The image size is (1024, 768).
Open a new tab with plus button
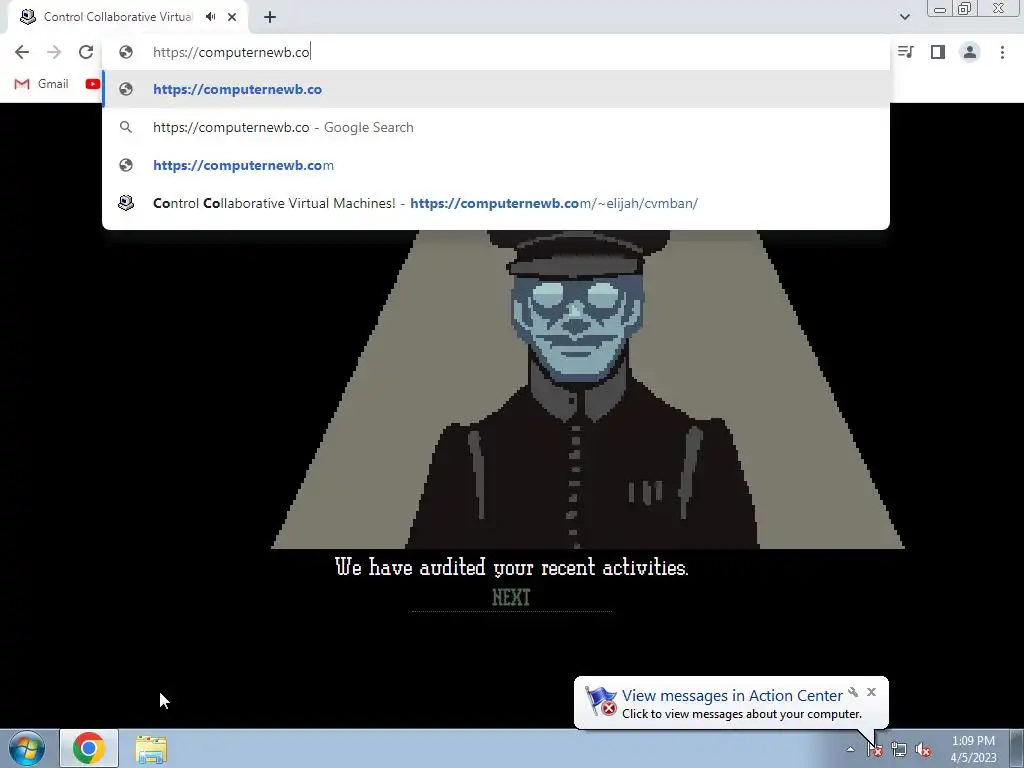pos(270,17)
